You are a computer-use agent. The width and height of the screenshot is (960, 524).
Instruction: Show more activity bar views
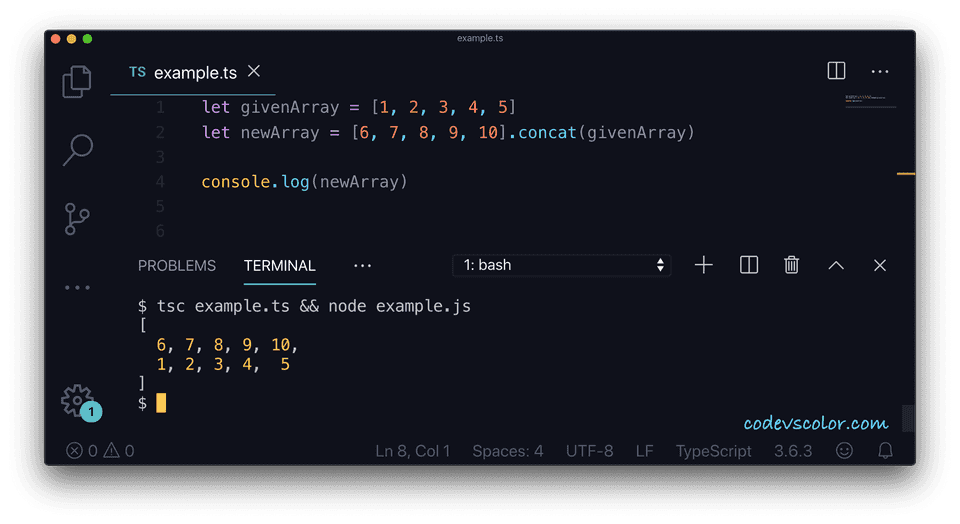pos(78,287)
